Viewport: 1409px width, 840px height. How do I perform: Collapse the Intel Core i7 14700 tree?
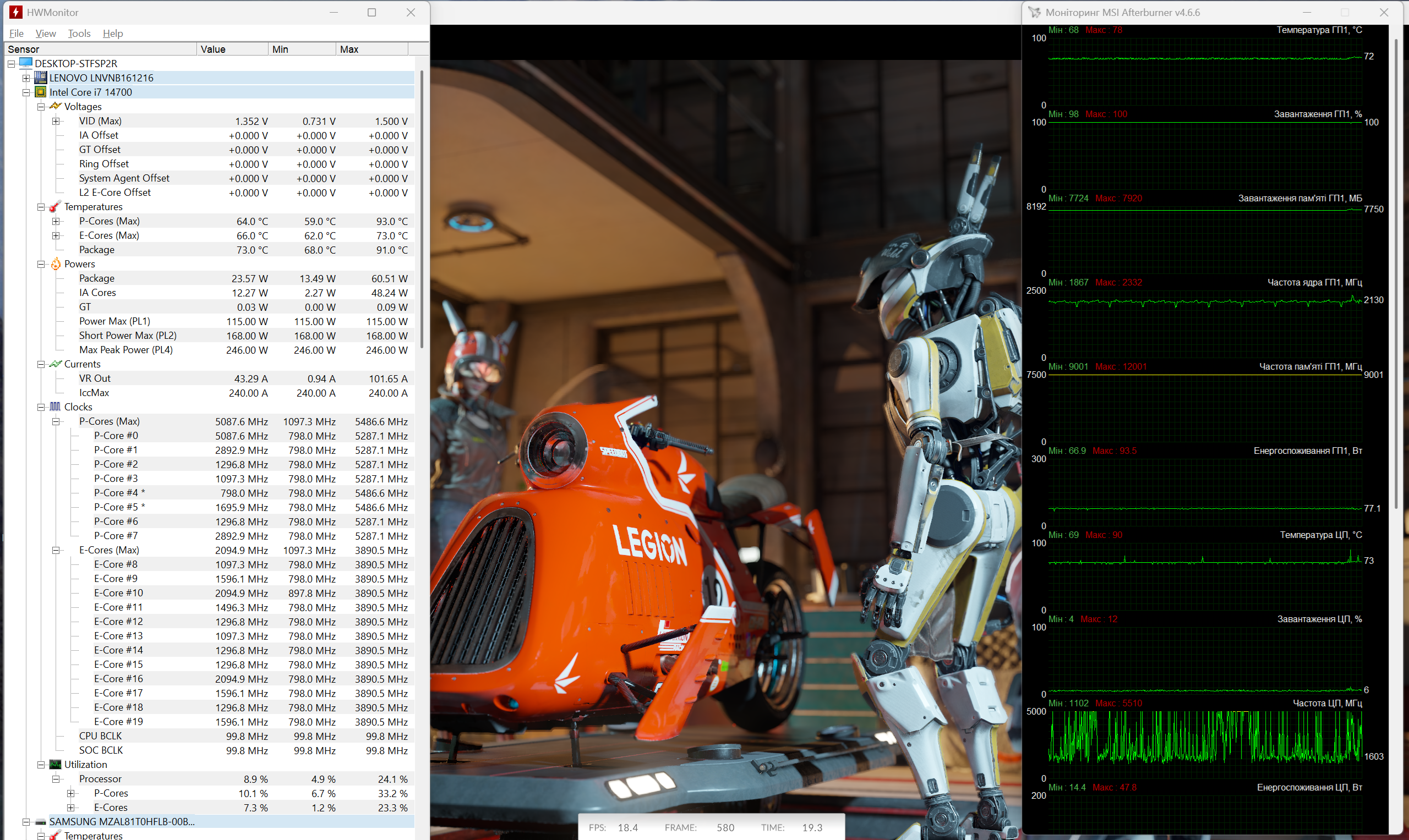tap(26, 92)
